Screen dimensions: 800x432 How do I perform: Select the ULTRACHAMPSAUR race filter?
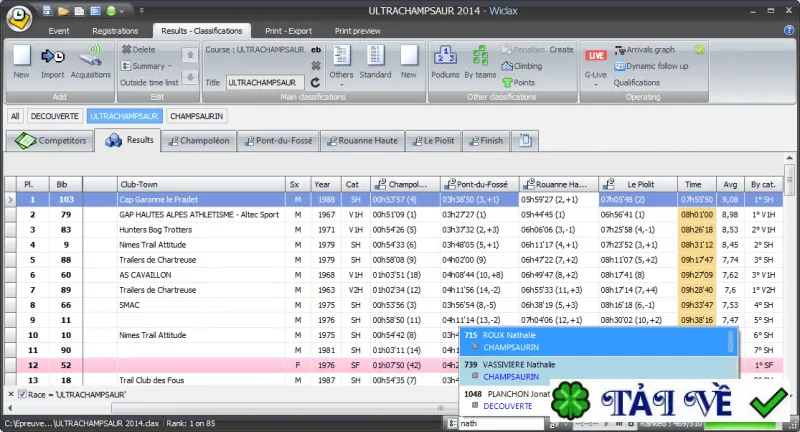point(124,116)
